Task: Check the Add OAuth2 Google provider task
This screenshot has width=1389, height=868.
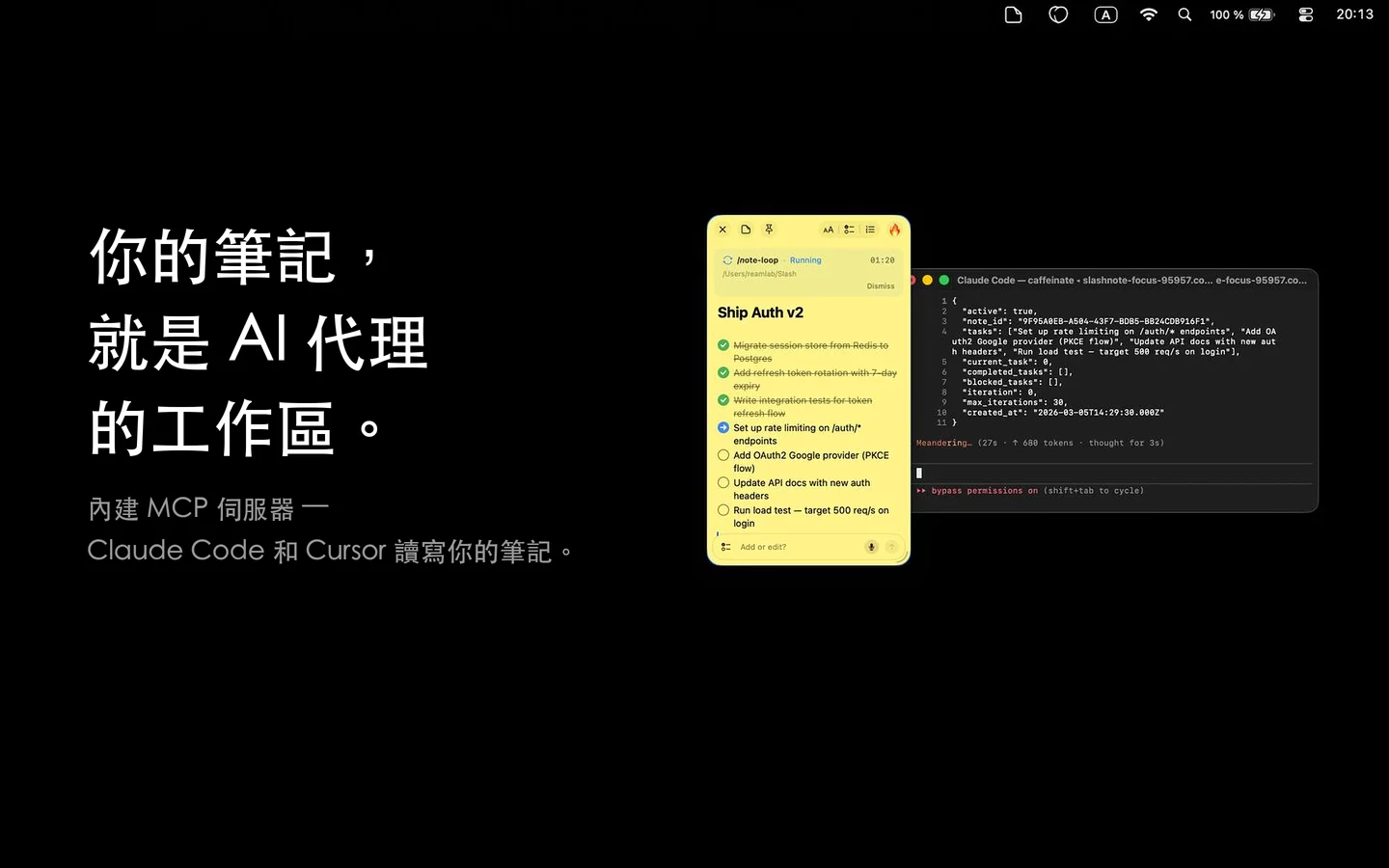Action: point(723,455)
